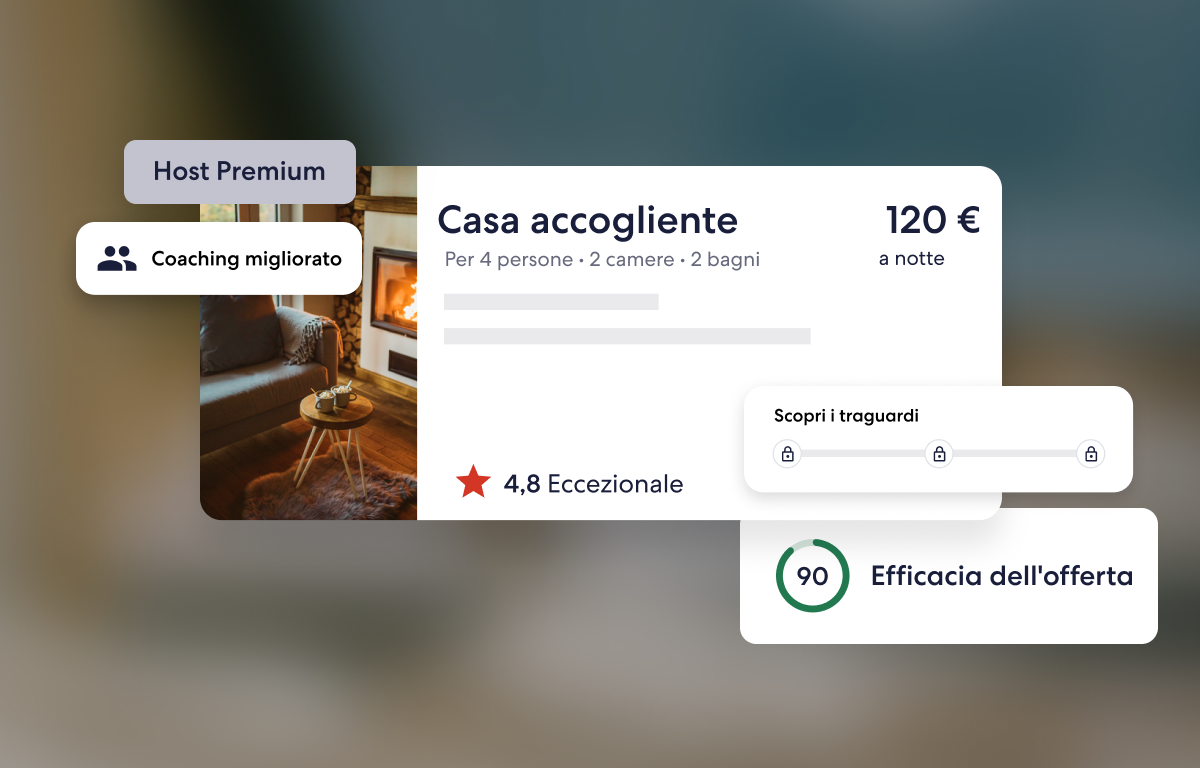The height and width of the screenshot is (768, 1200).
Task: Click the Host Premium badge
Action: [240, 172]
